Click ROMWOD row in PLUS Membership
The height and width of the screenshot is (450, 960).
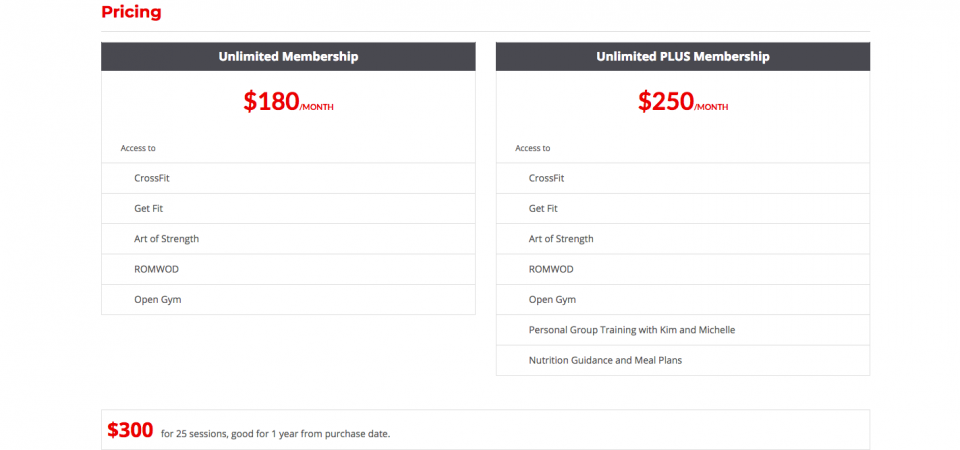(x=683, y=269)
